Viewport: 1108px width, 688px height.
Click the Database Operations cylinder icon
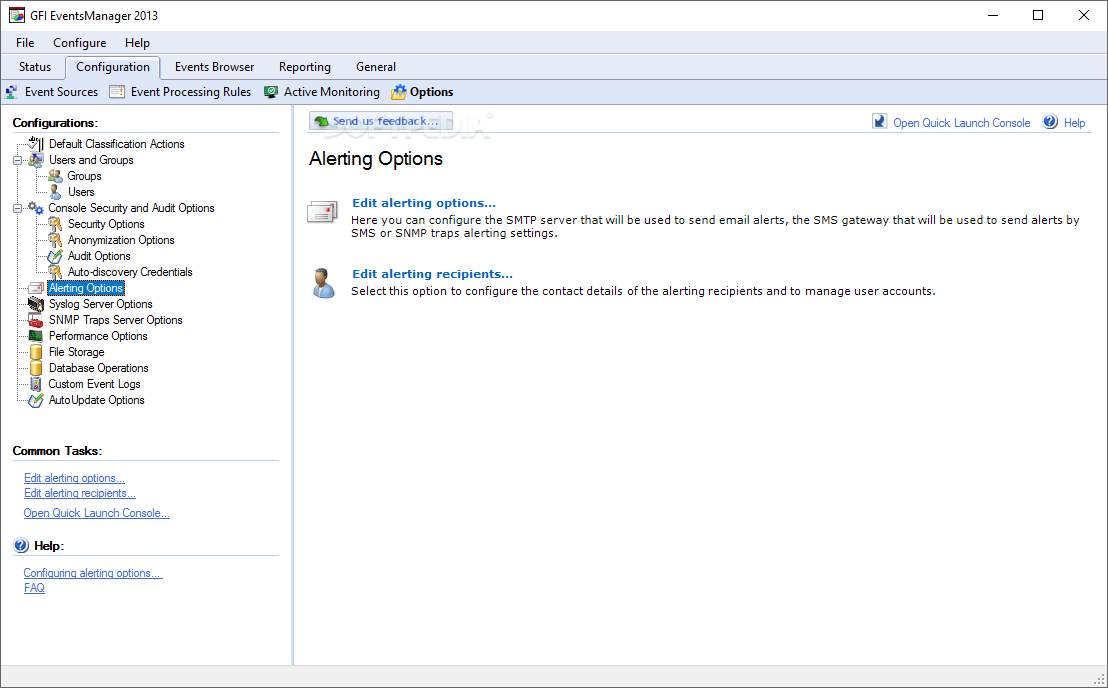(36, 368)
